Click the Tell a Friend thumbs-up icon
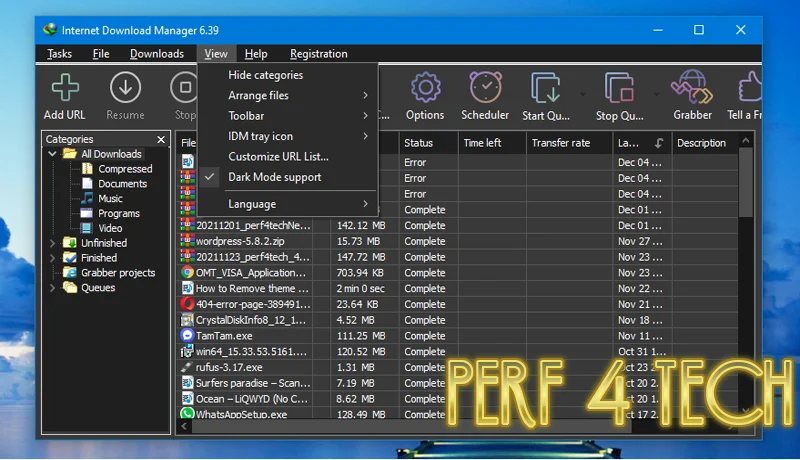Image resolution: width=800 pixels, height=460 pixels. point(749,87)
